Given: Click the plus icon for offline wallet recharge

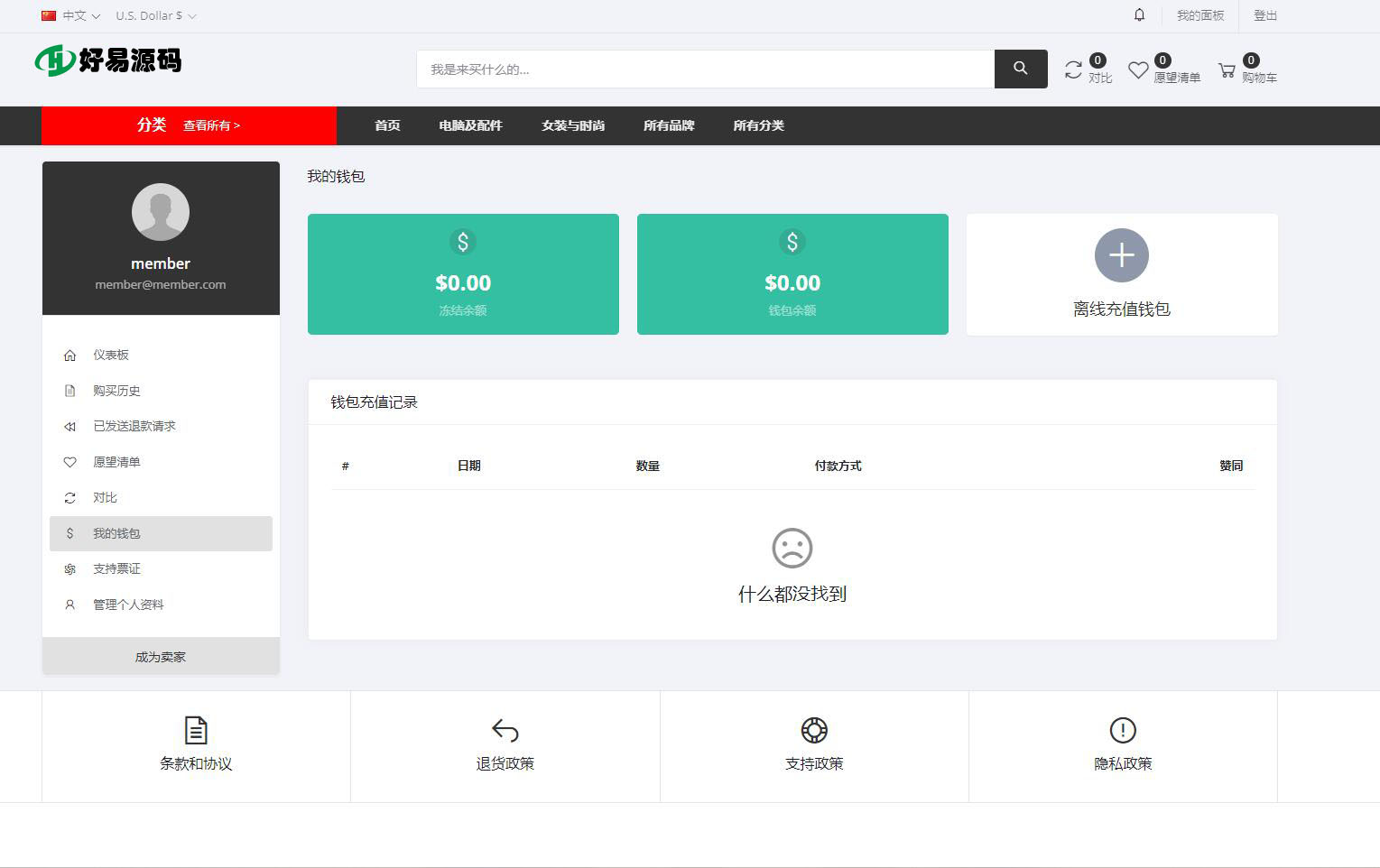Looking at the screenshot, I should 1122,255.
